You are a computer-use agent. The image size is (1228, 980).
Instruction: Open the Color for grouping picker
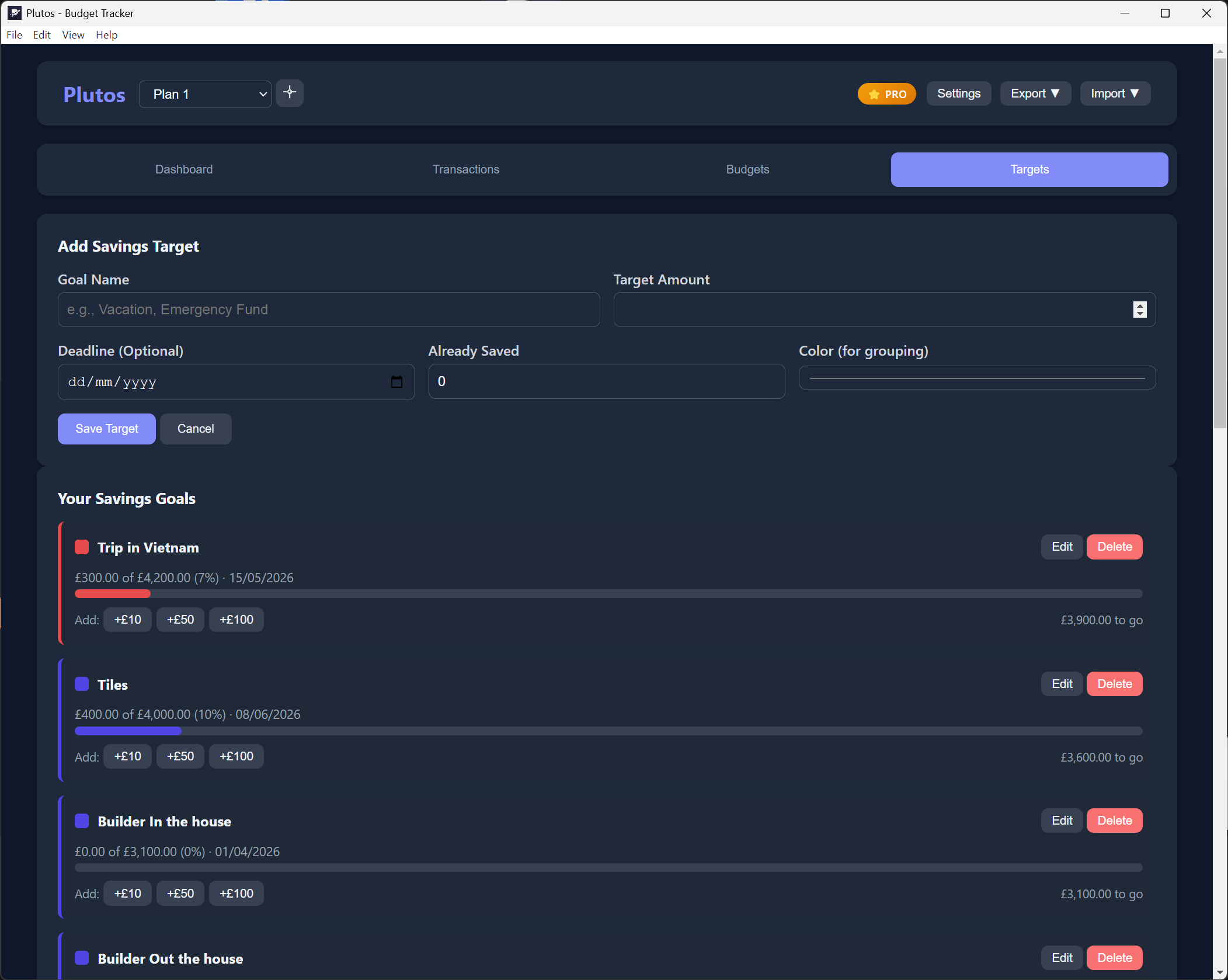976,378
